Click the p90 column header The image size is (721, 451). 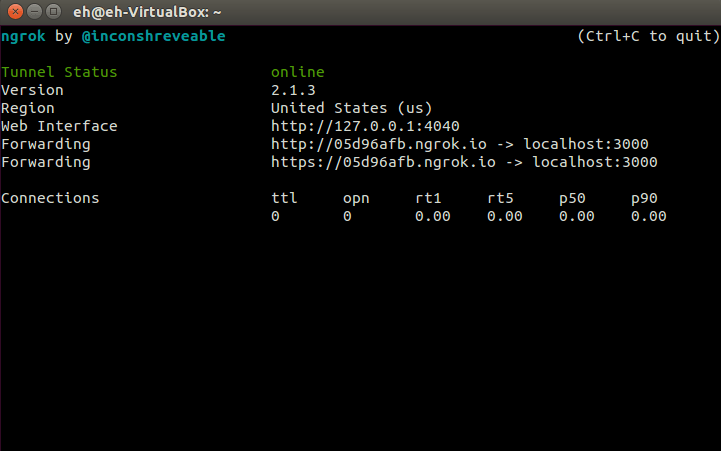[x=644, y=198]
